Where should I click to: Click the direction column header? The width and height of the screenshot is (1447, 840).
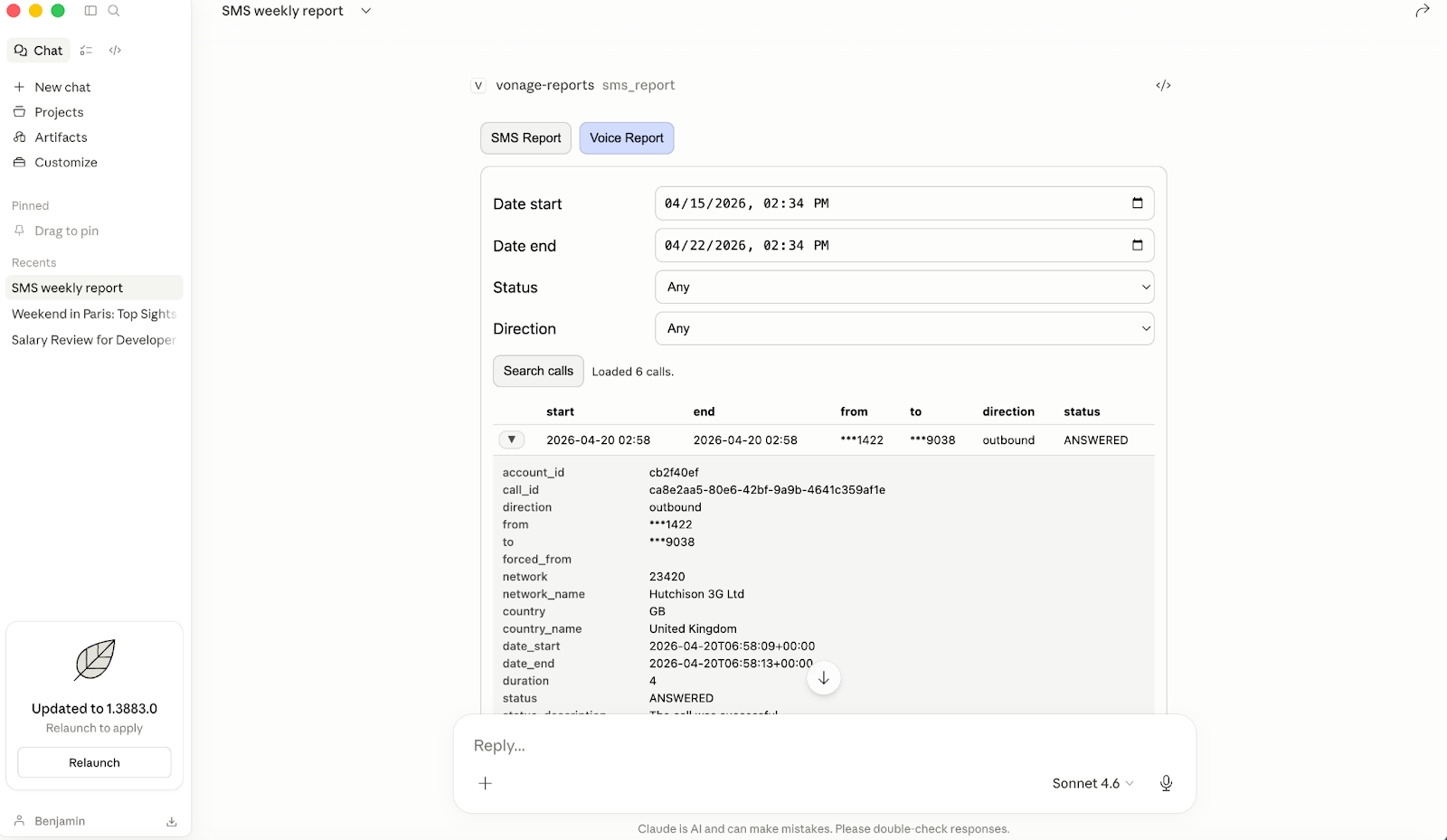pyautogui.click(x=1008, y=411)
